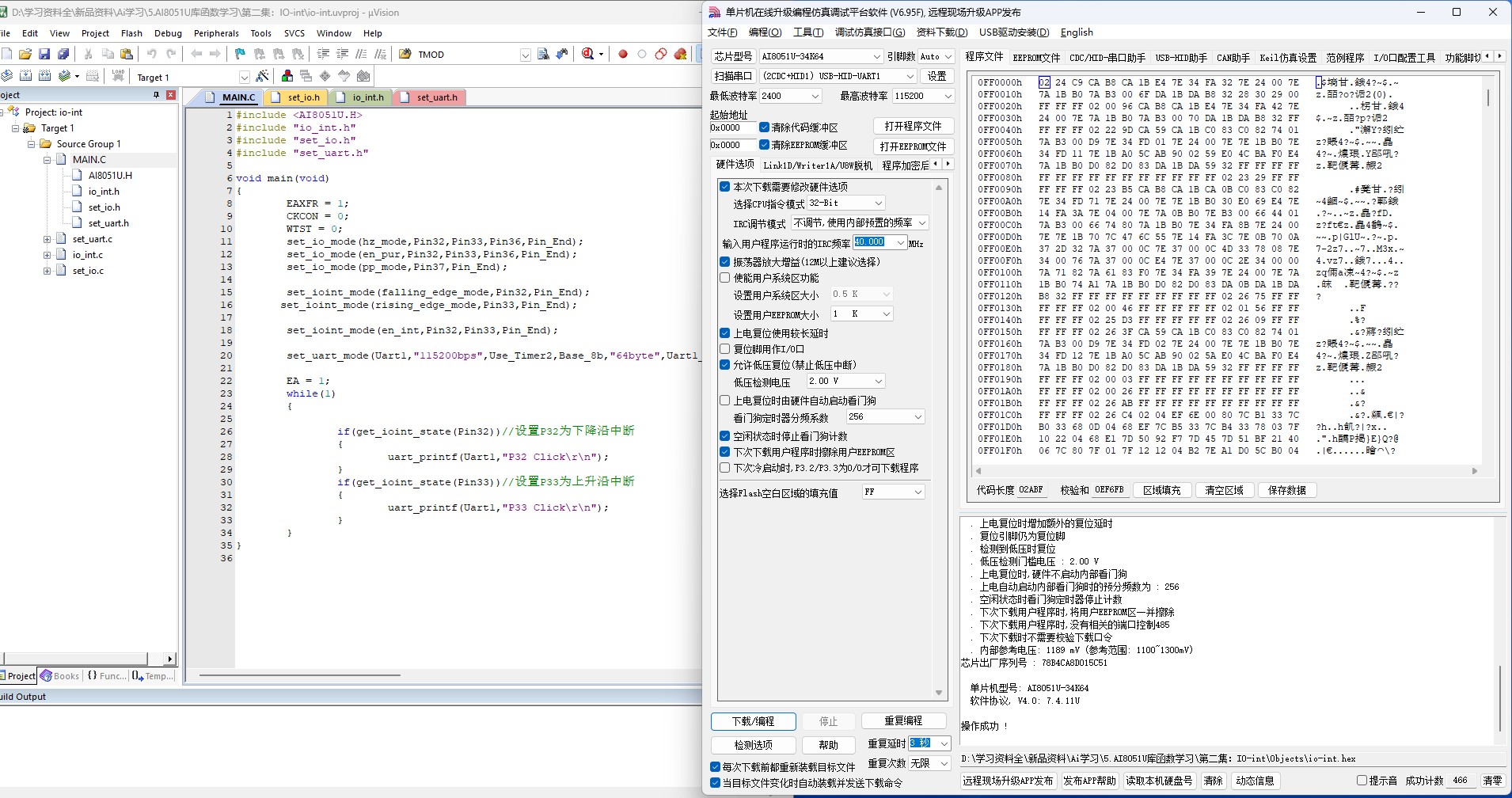Open 最低波特率 2400 dropdown

click(x=790, y=96)
